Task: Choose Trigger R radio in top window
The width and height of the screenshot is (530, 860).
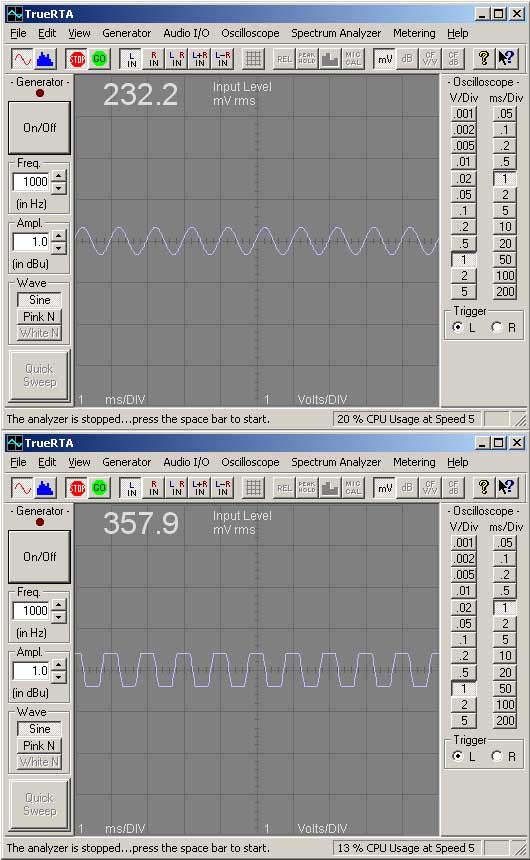Action: click(497, 327)
